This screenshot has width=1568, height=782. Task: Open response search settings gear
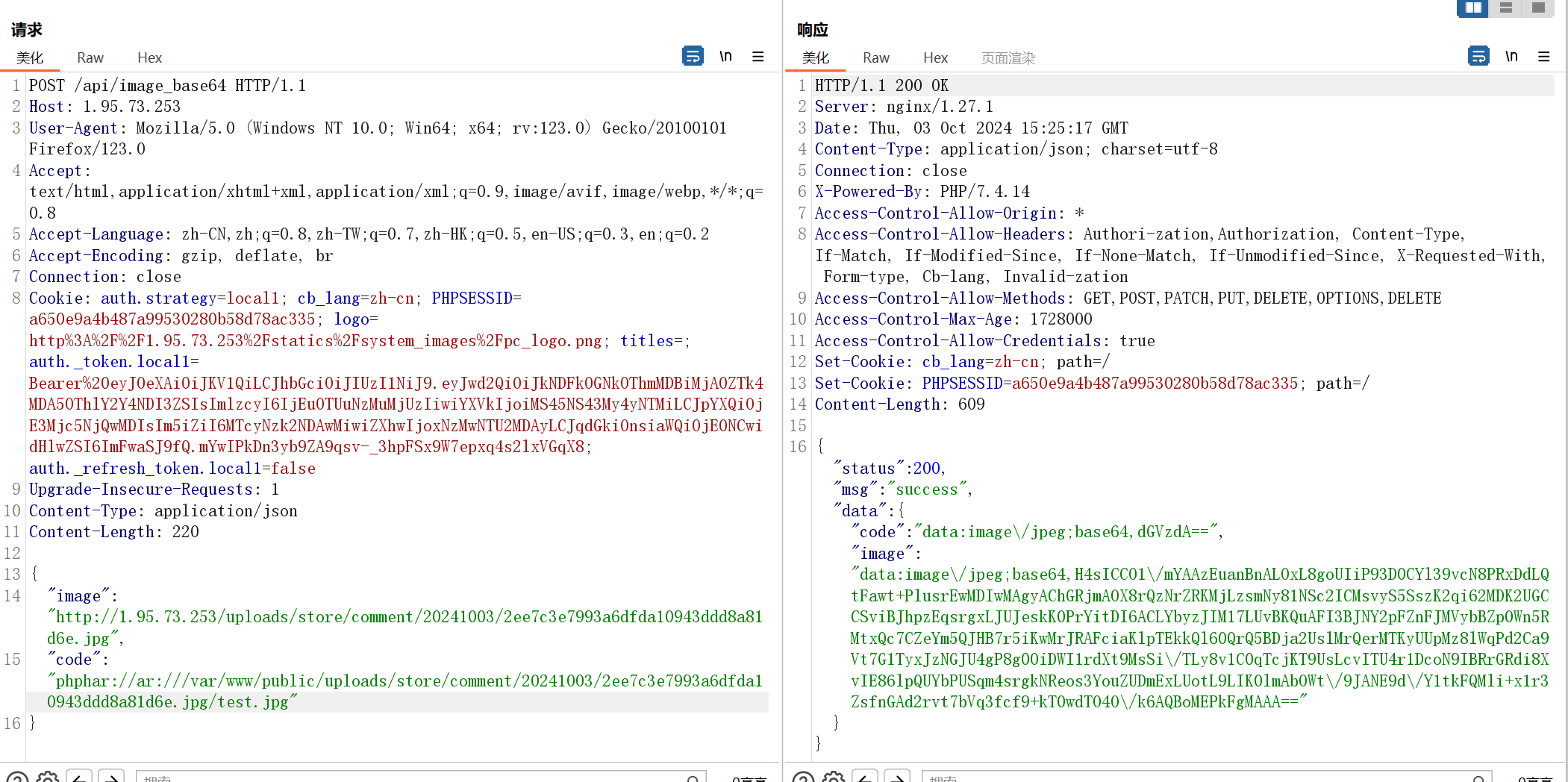834,778
